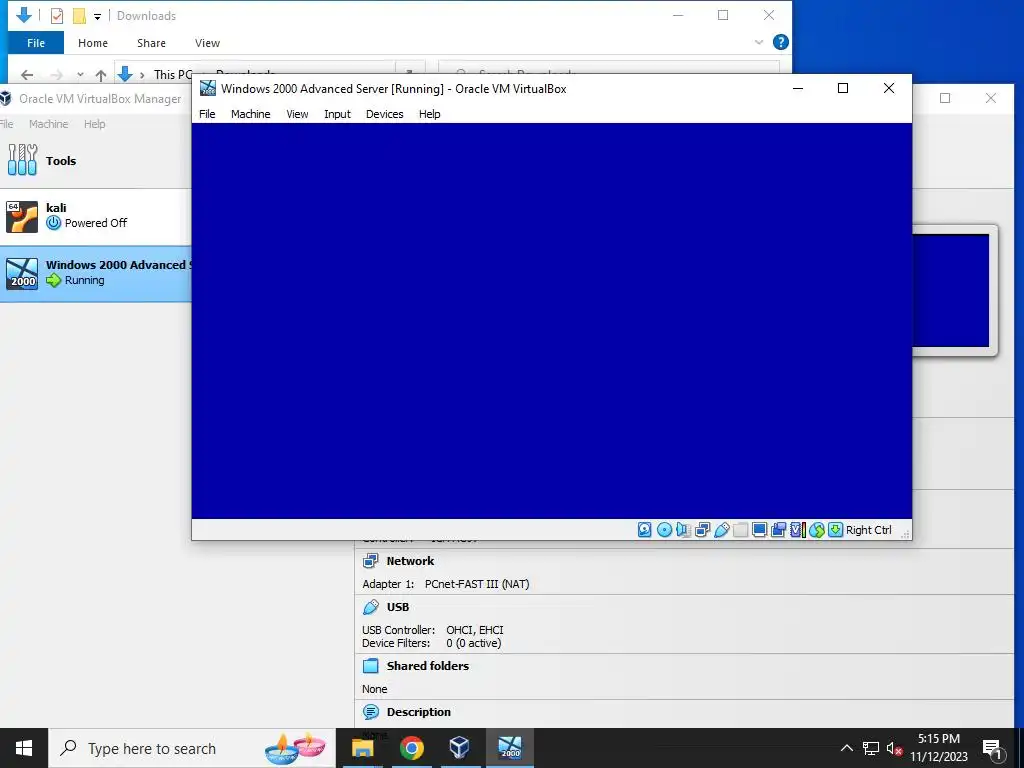Screen dimensions: 1024x768
Task: Click the muted volume tray icon
Action: 895,748
